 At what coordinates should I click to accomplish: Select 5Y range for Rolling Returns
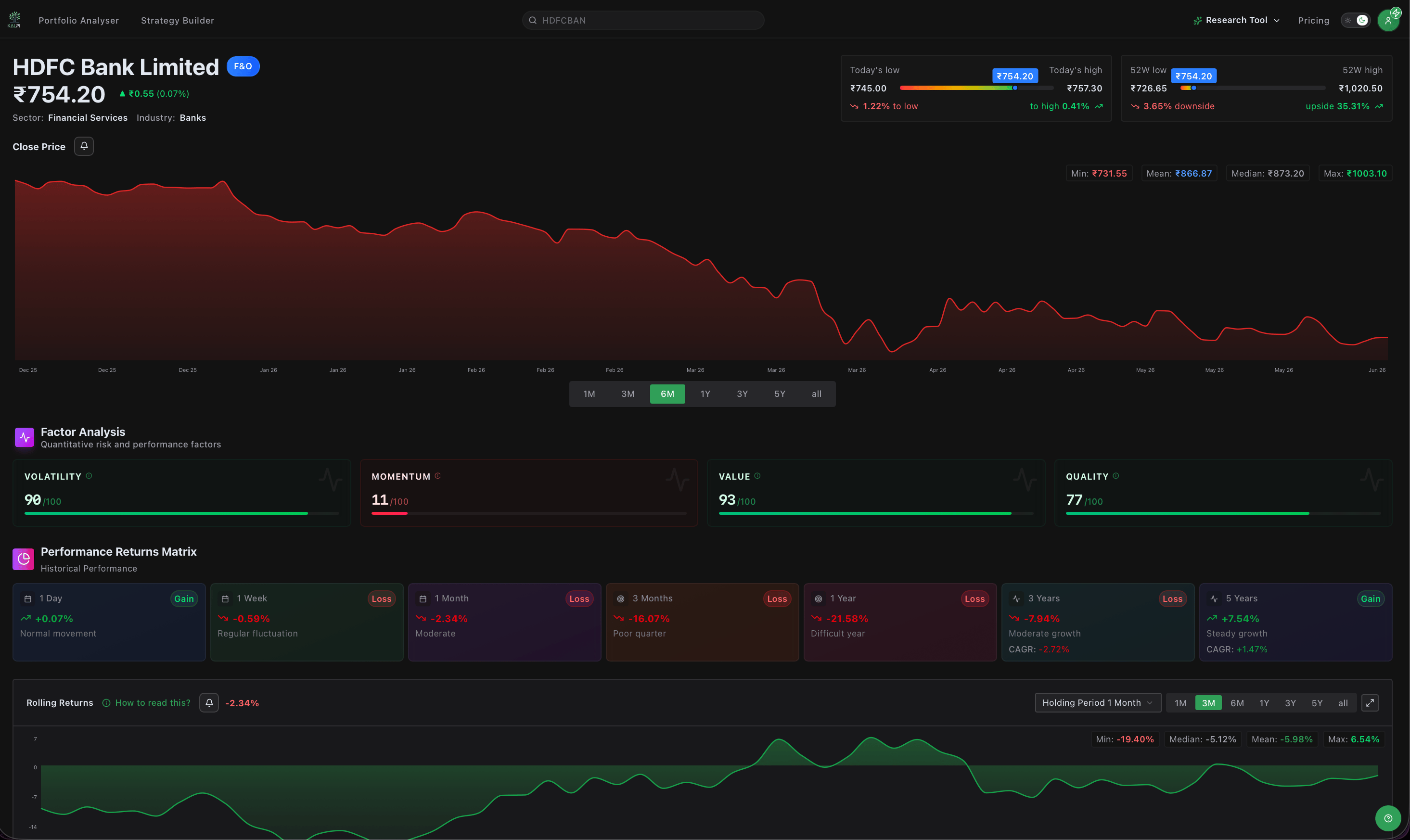[x=1317, y=703]
